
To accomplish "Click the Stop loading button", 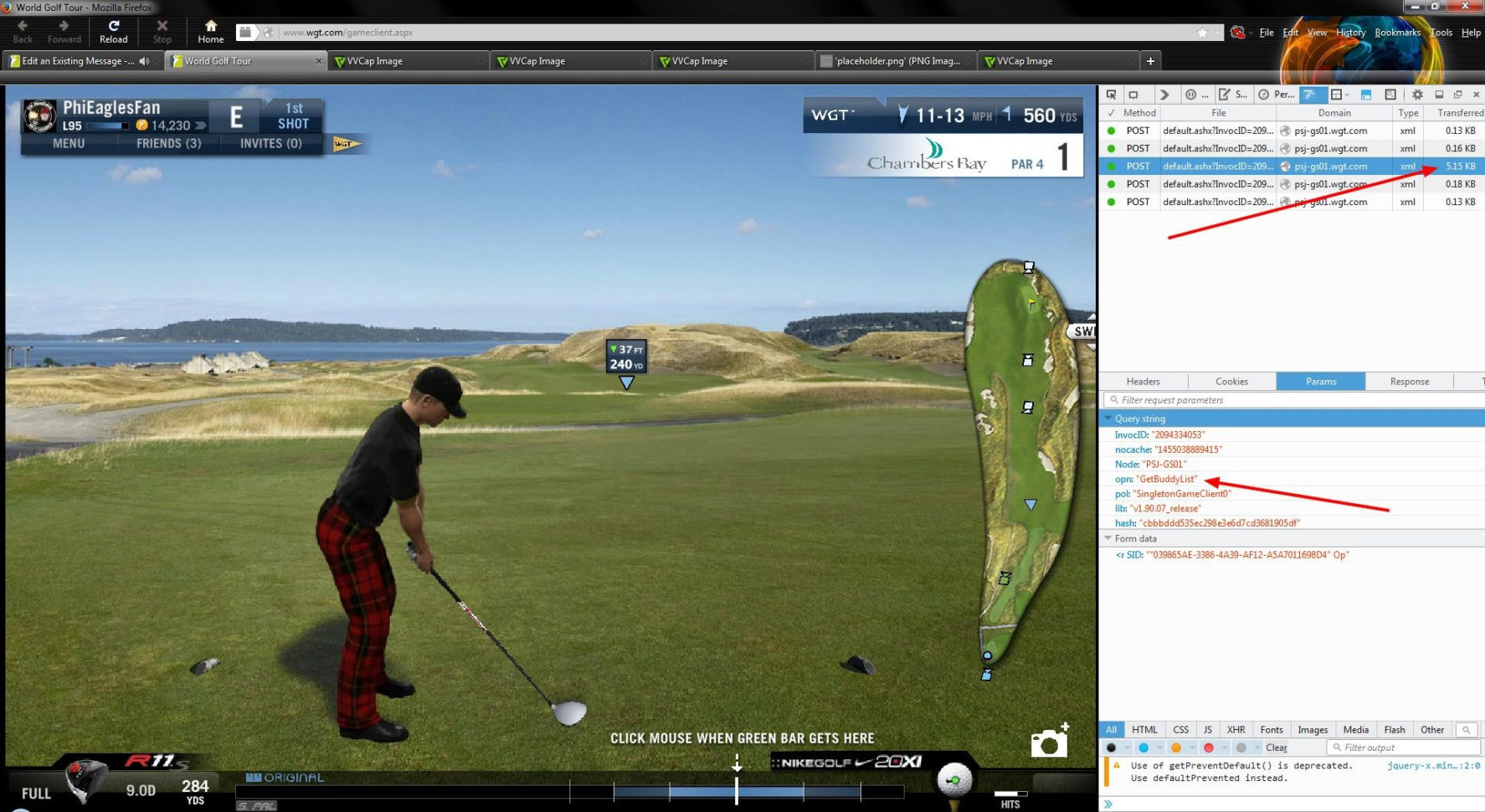I will (x=162, y=32).
